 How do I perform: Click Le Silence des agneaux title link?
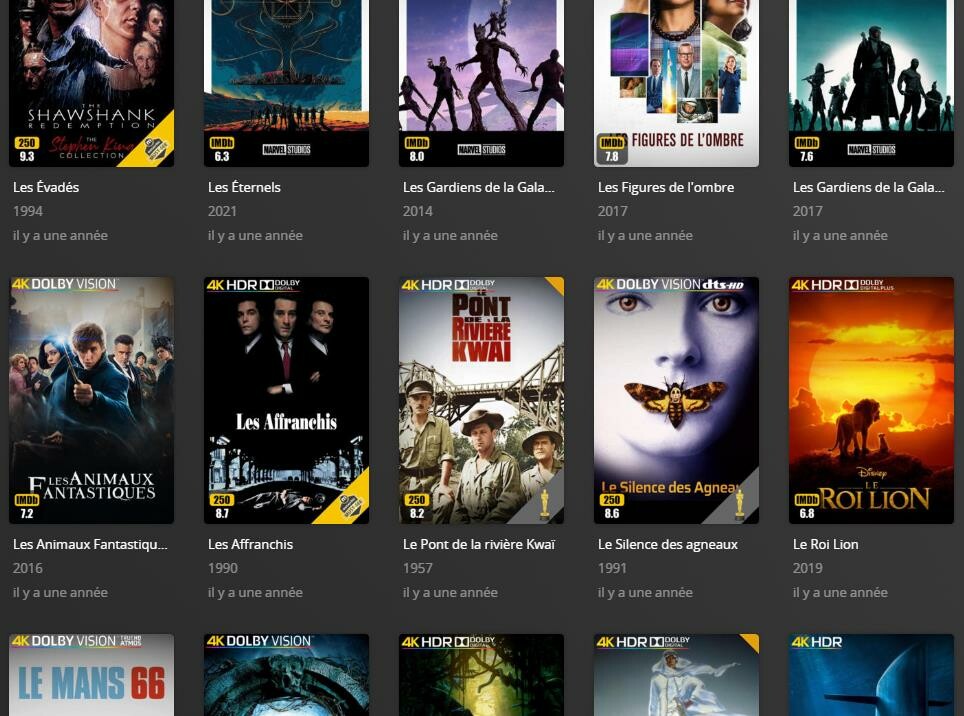click(668, 545)
